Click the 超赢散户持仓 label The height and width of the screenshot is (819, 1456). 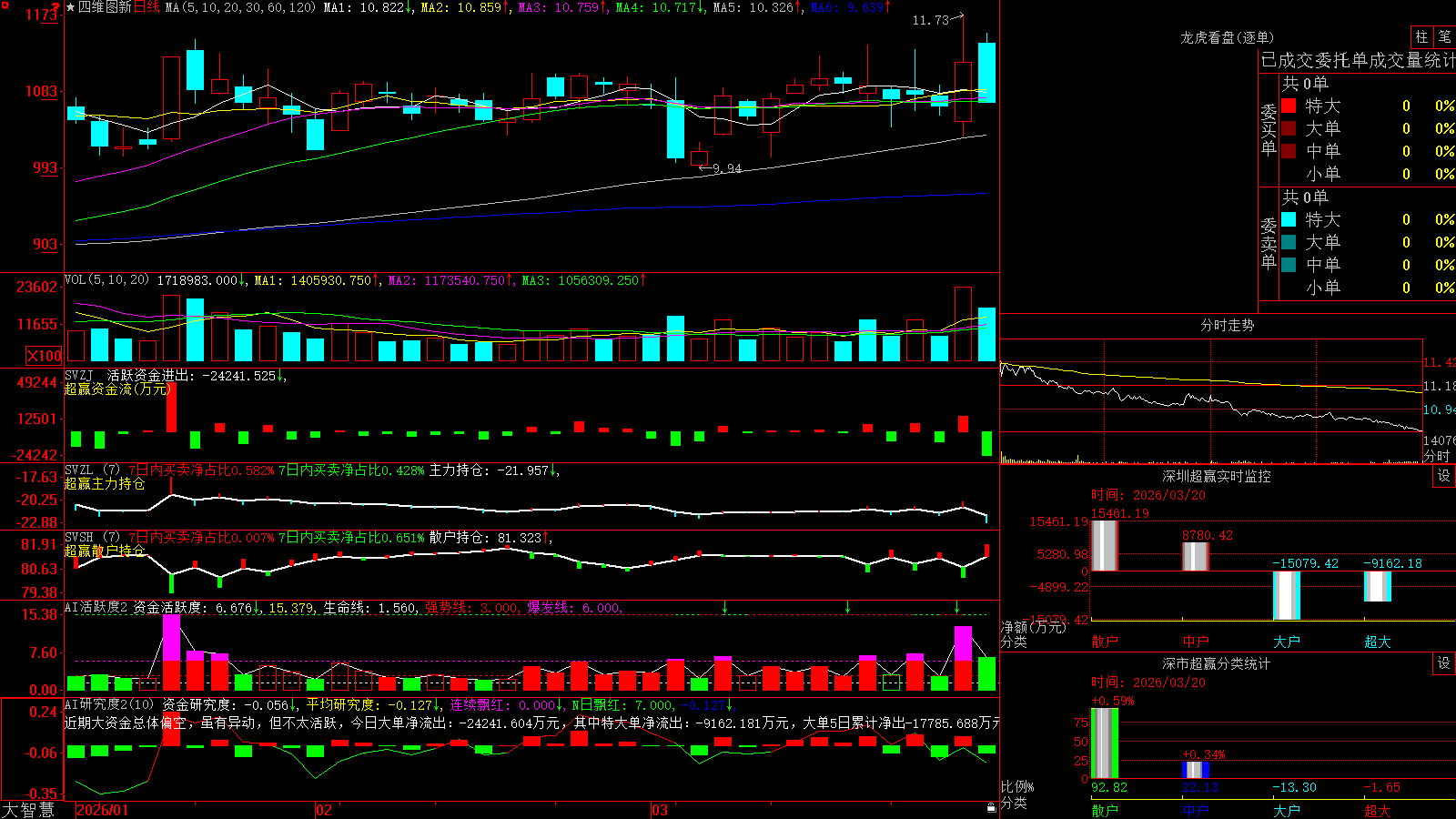pyautogui.click(x=105, y=551)
